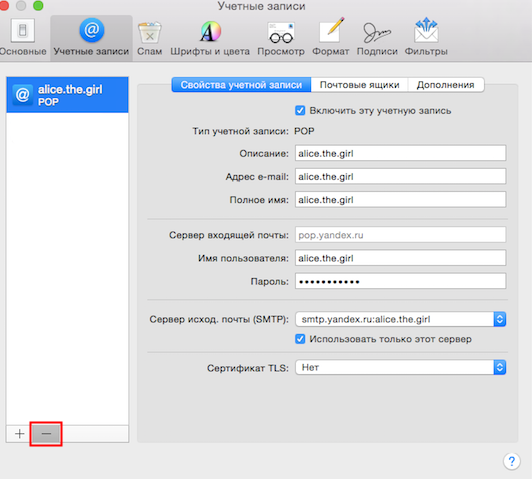The width and height of the screenshot is (532, 479).
Task: Switch to the Дополнения tab
Action: click(x=446, y=85)
